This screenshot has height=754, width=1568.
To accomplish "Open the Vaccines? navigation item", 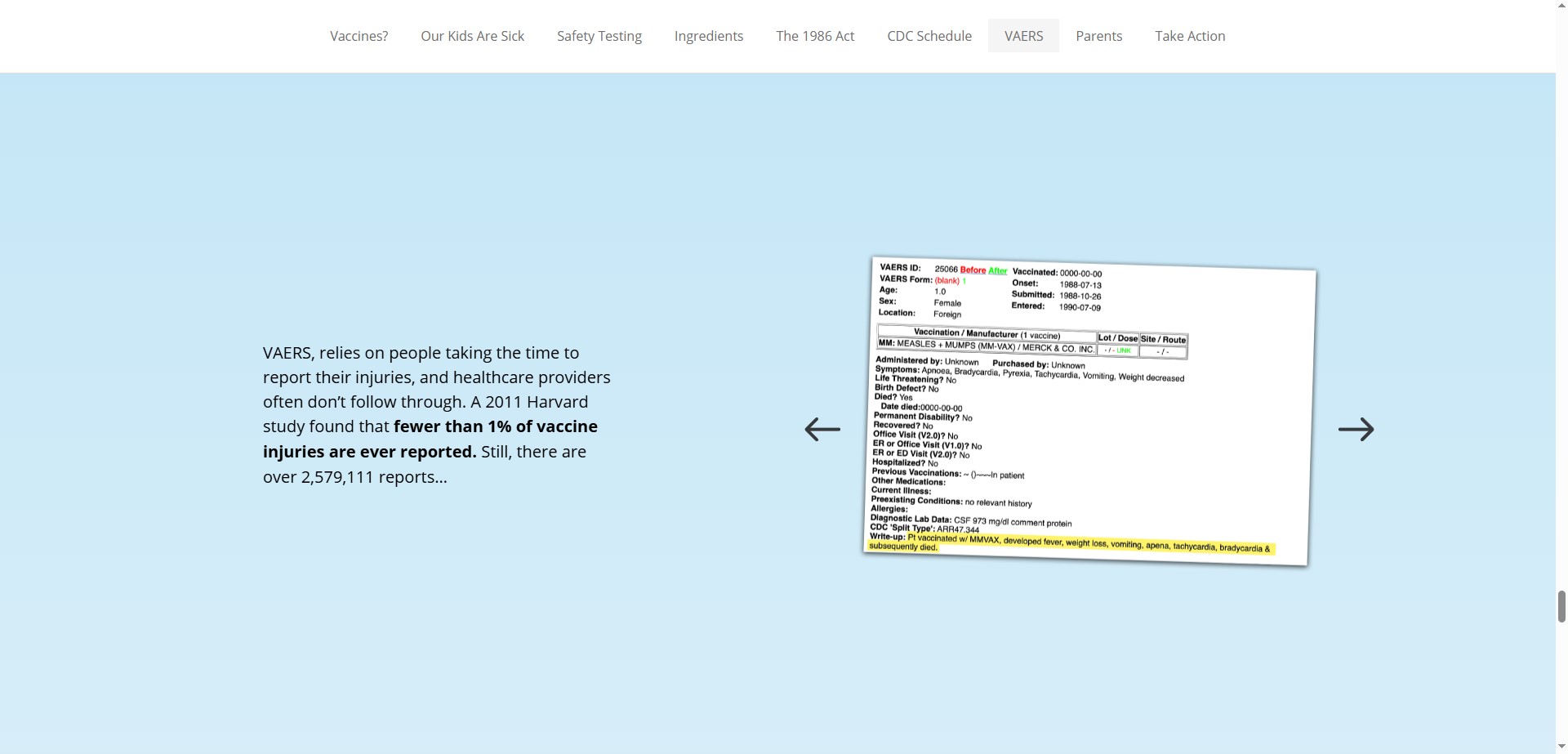I will 359,36.
